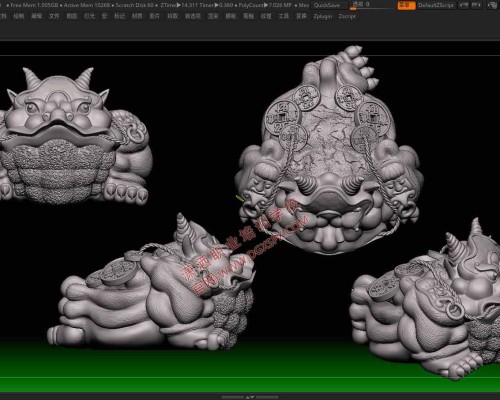Screen dimensions: 500x400
Task: Click the Free Mem 1.005GB status text
Action: coord(34,5)
